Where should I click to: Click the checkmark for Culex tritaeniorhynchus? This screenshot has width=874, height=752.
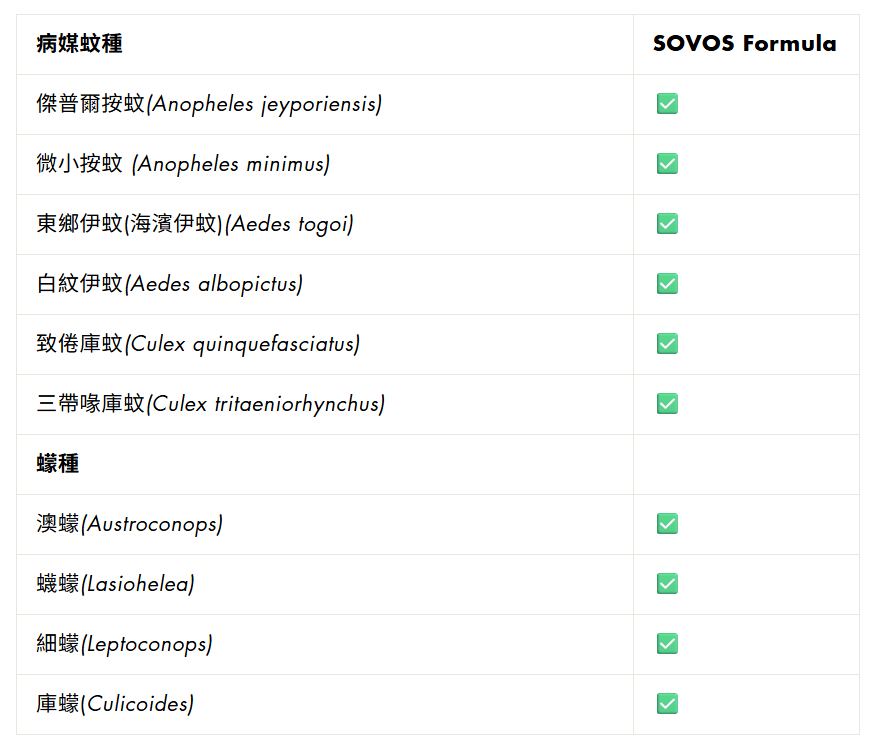667,404
